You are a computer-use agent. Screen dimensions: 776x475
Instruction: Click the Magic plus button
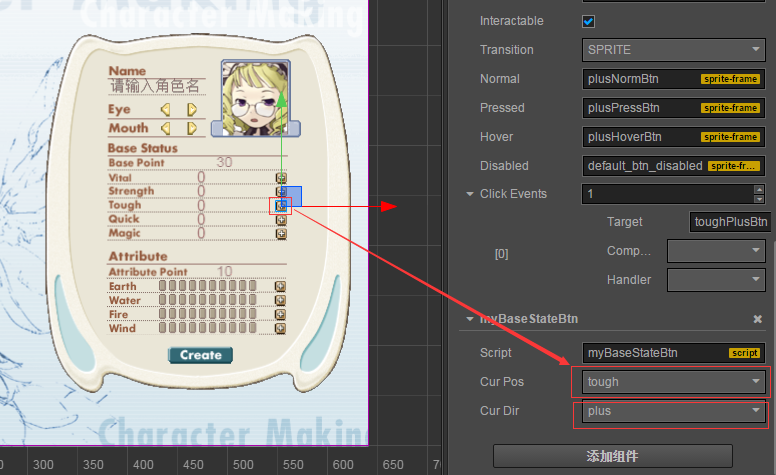pyautogui.click(x=281, y=234)
